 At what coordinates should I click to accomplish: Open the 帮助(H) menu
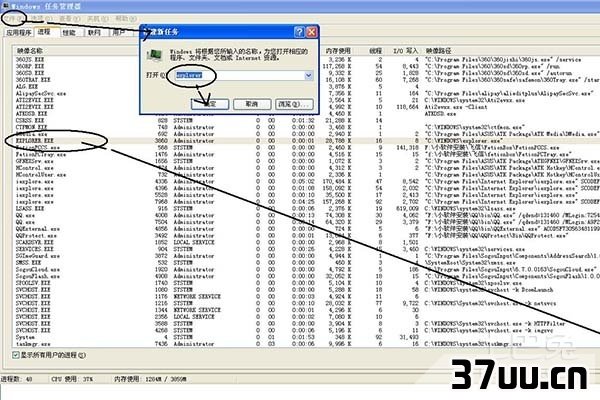[x=126, y=18]
